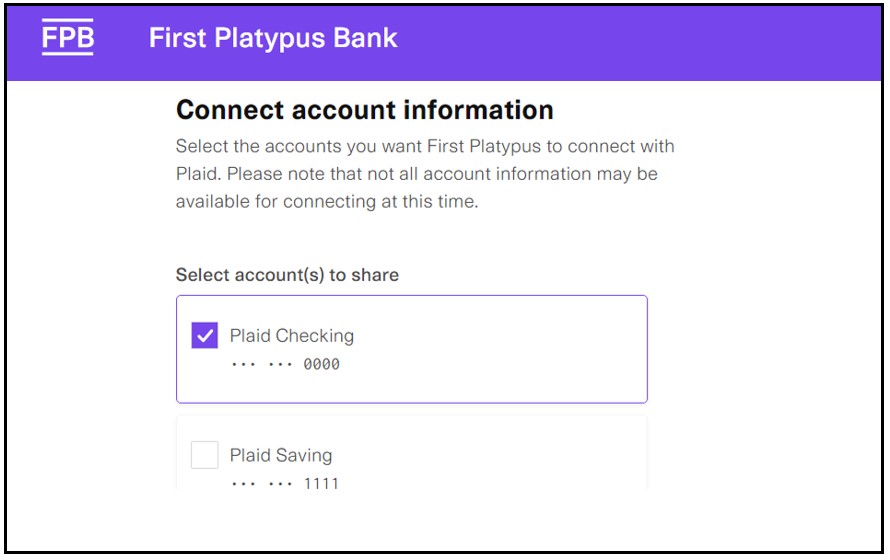Click the checking account number ending 0000
The image size is (890, 560).
[x=321, y=364]
